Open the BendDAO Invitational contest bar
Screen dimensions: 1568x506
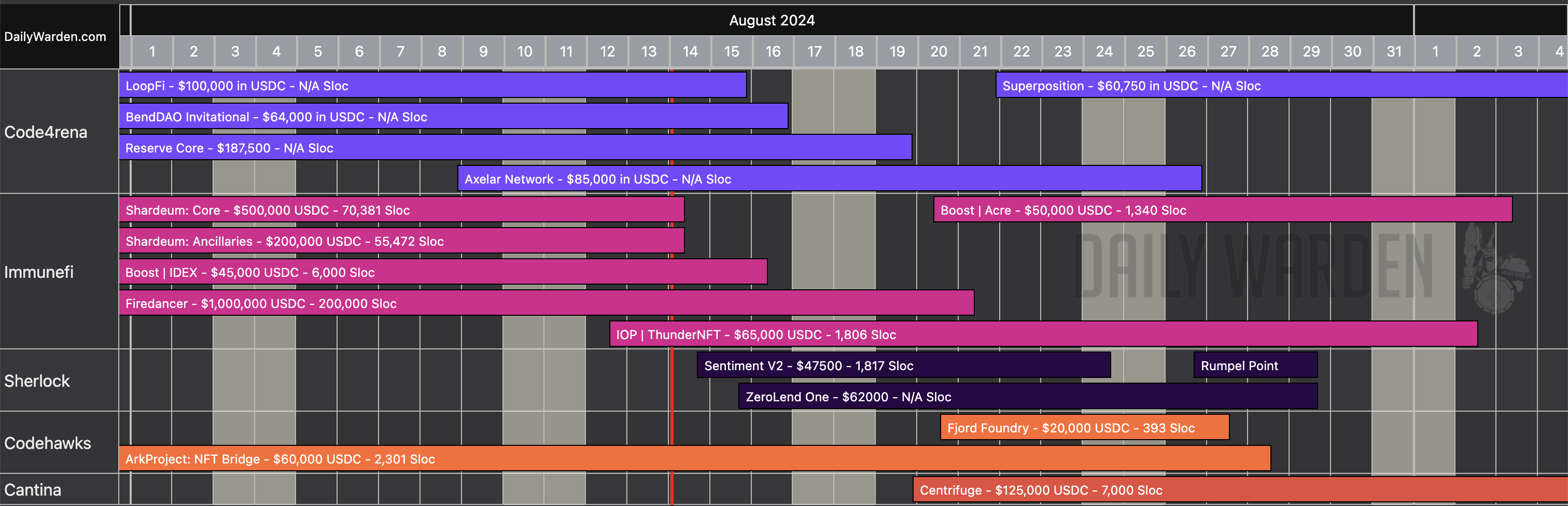454,116
